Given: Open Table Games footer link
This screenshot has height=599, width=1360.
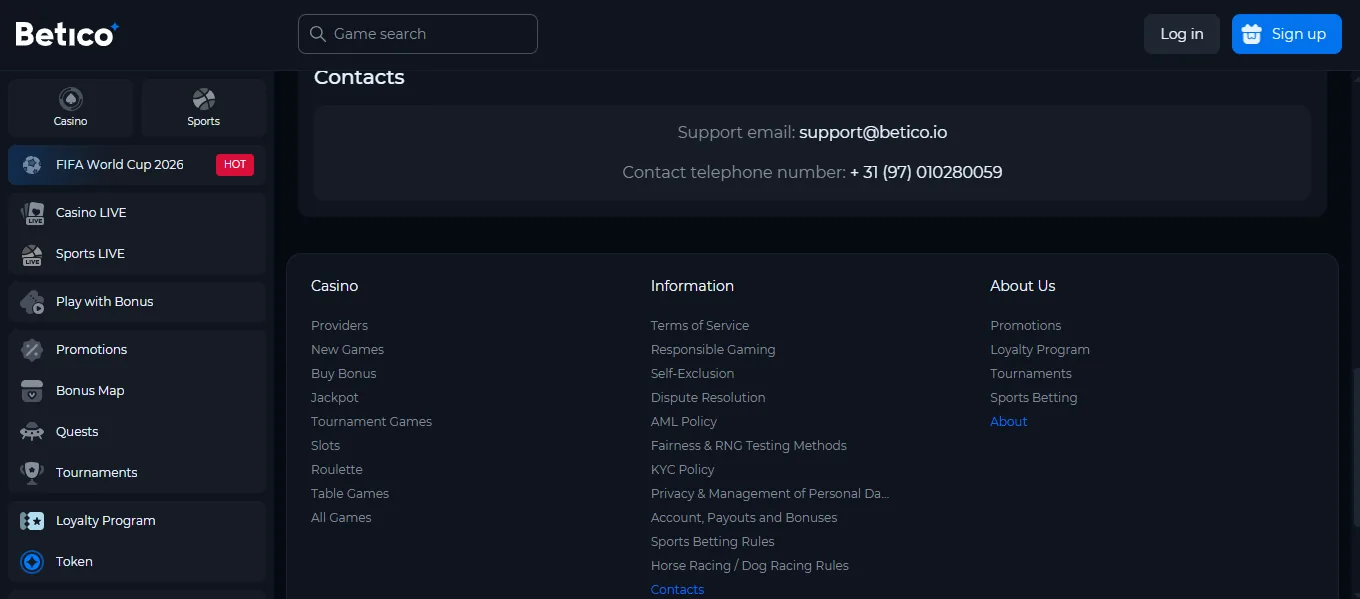Looking at the screenshot, I should point(350,494).
